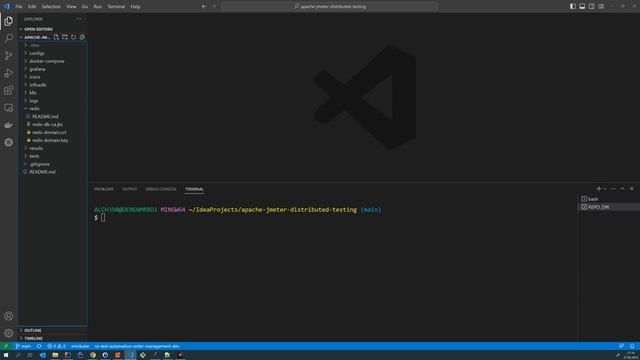Viewport: 640px width, 360px height.
Task: Switch to the PROBLEMS tab
Action: 104,189
